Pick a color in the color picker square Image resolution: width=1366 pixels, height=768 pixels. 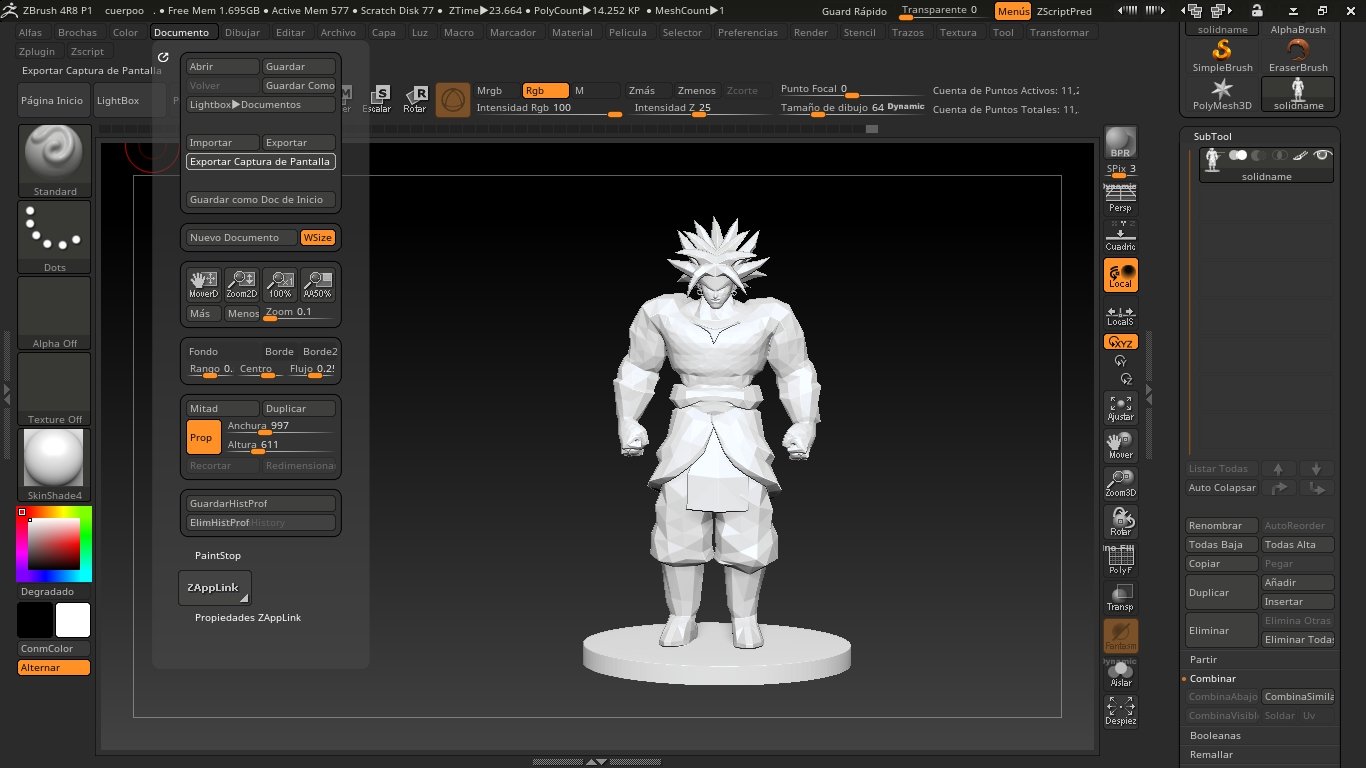click(54, 544)
